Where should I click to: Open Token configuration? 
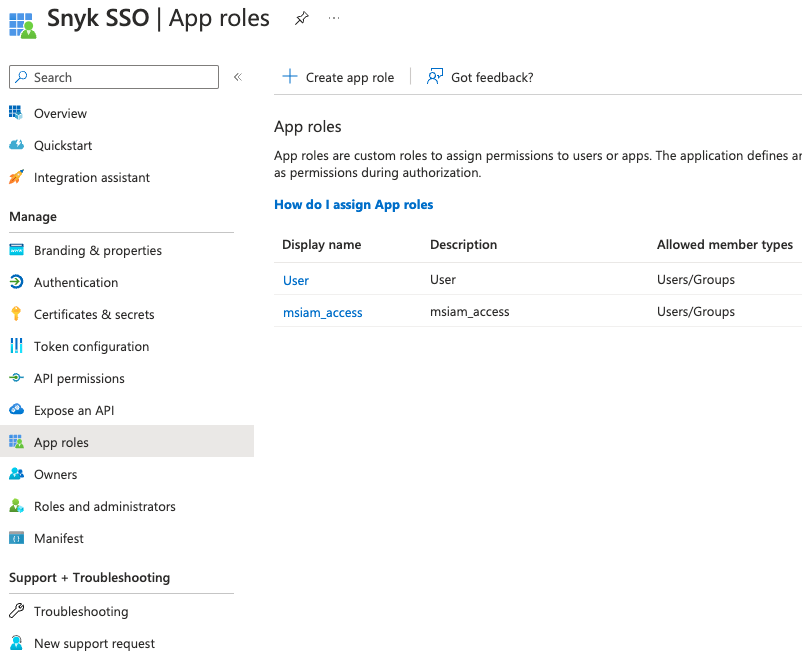point(92,347)
